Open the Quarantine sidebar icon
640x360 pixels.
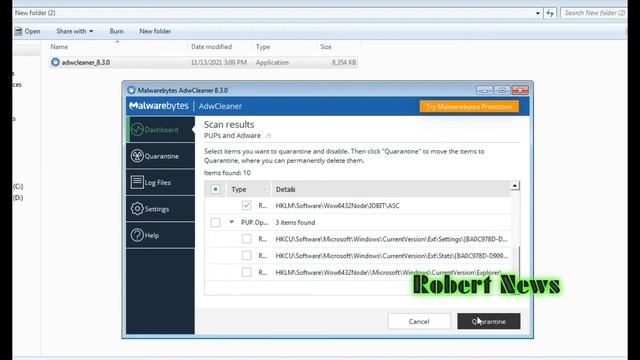click(x=137, y=156)
